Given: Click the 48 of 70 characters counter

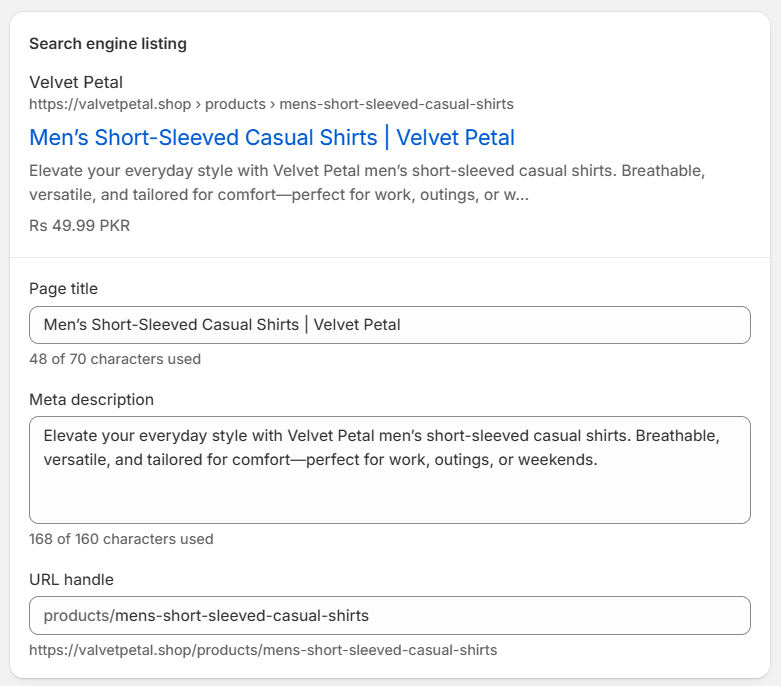Looking at the screenshot, I should pyautogui.click(x=115, y=359).
